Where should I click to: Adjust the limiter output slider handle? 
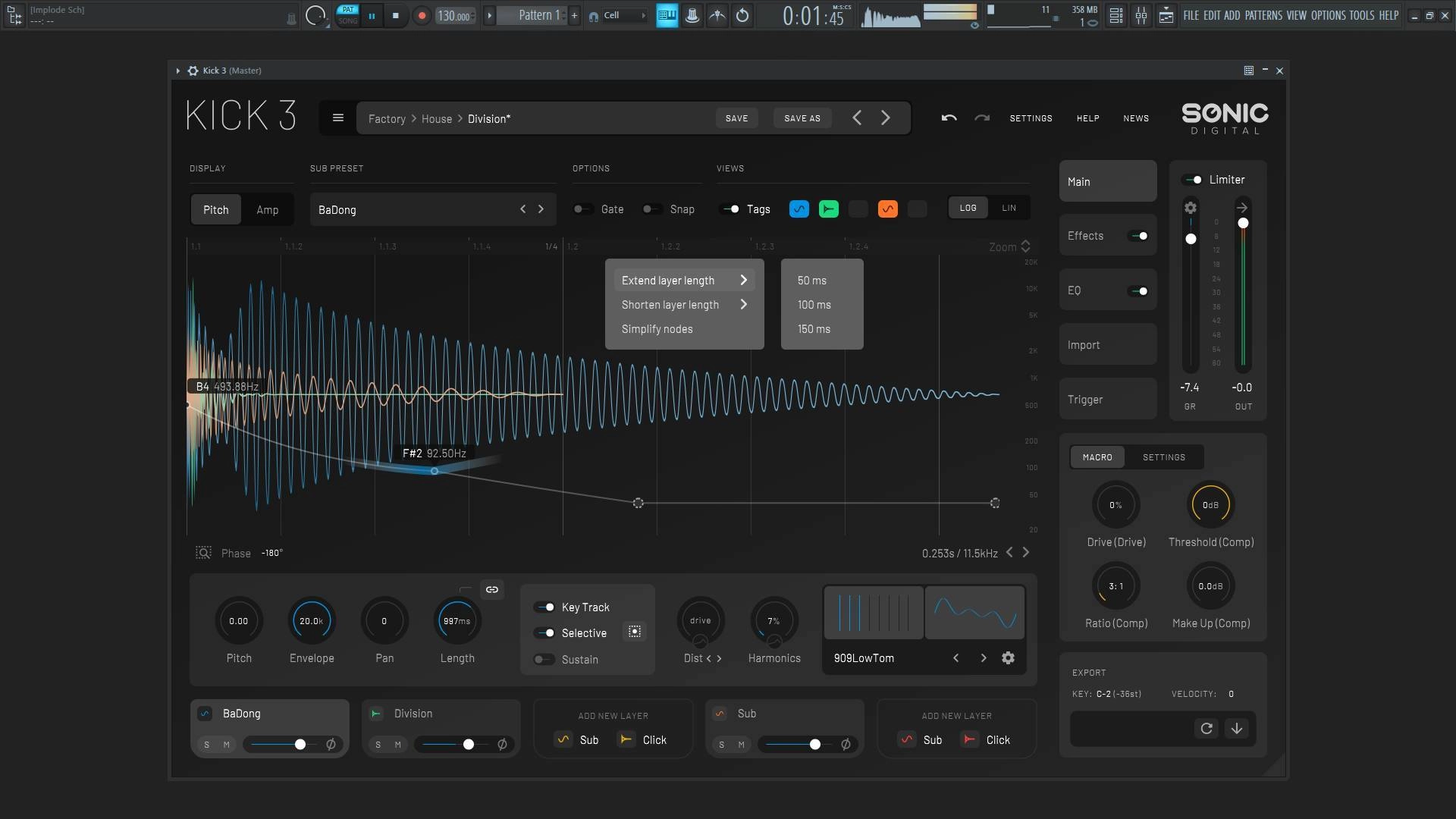coord(1243,223)
